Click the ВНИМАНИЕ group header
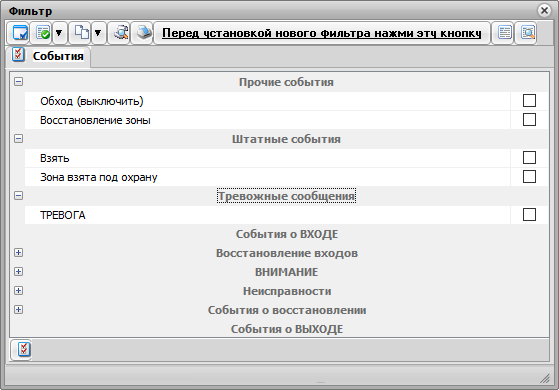This screenshot has height=390, width=559. (286, 272)
